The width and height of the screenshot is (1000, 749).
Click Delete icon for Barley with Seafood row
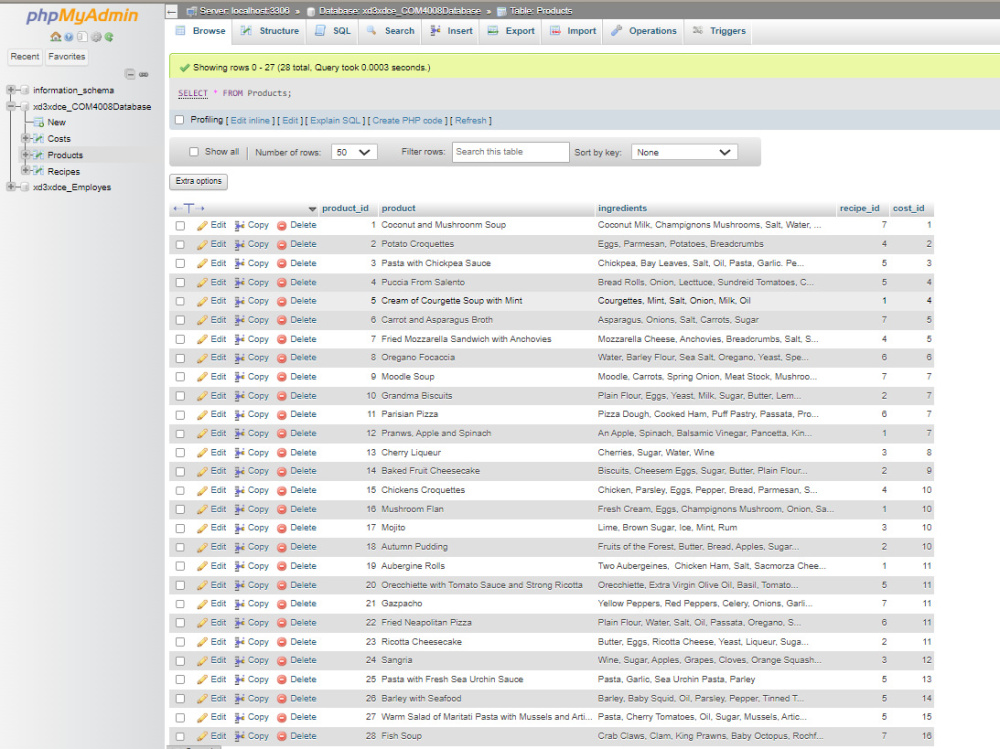[282, 699]
